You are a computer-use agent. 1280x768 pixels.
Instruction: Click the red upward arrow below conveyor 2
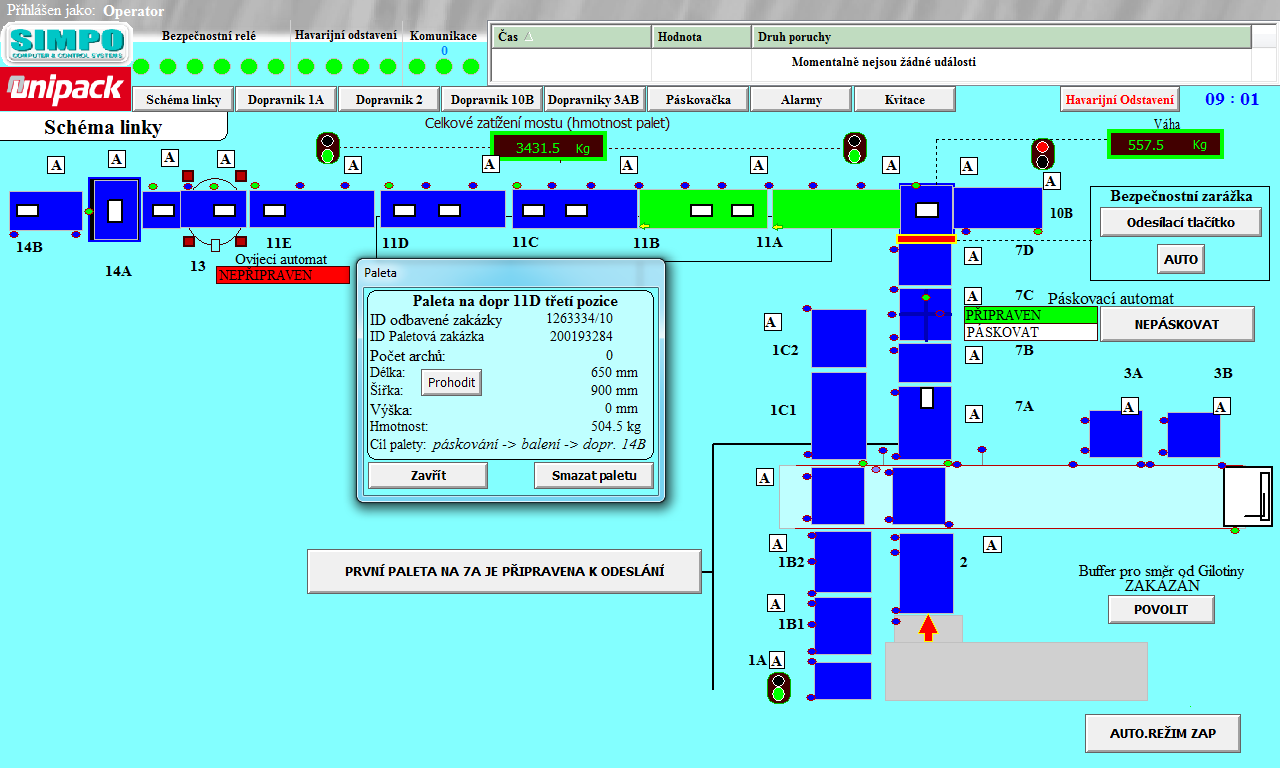[928, 628]
